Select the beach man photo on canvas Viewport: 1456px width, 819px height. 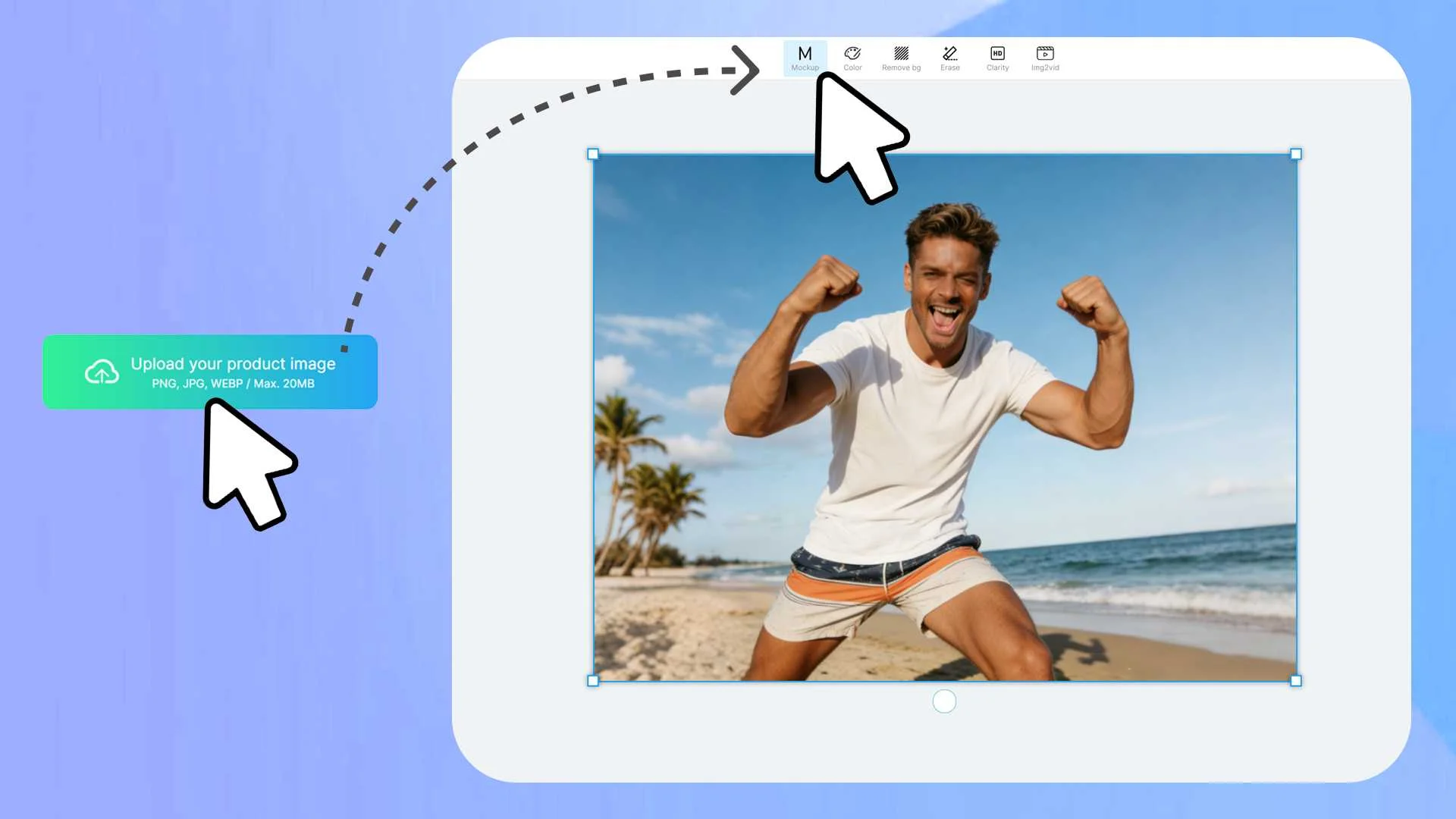tap(944, 417)
